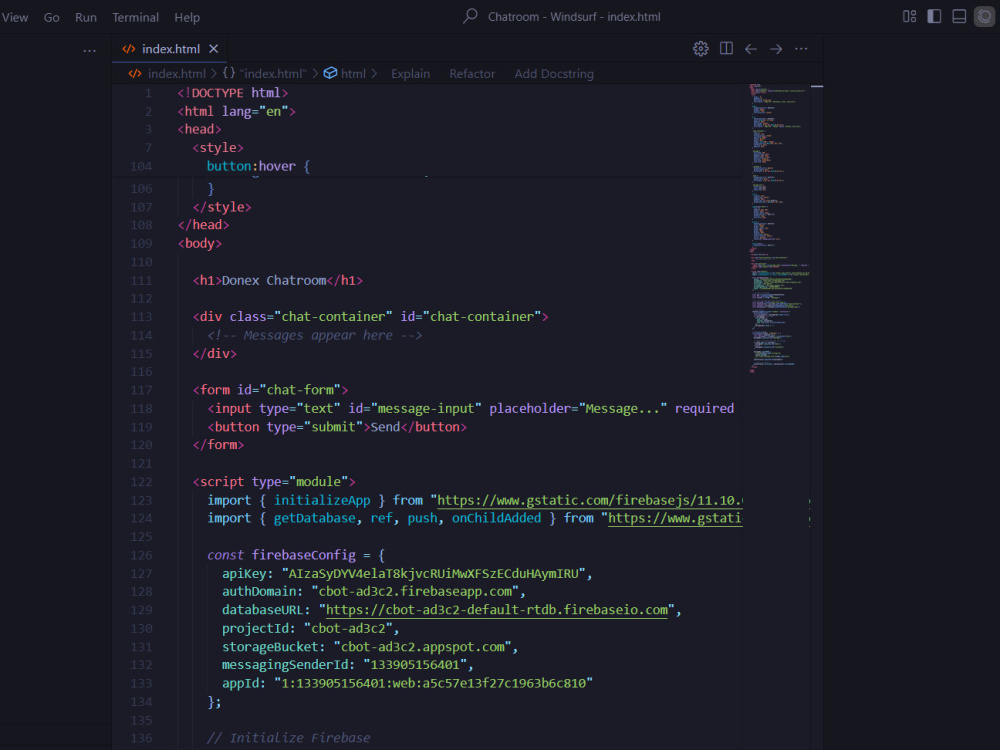Click the apiKey value string
This screenshot has height=750, width=1000.
(x=433, y=573)
